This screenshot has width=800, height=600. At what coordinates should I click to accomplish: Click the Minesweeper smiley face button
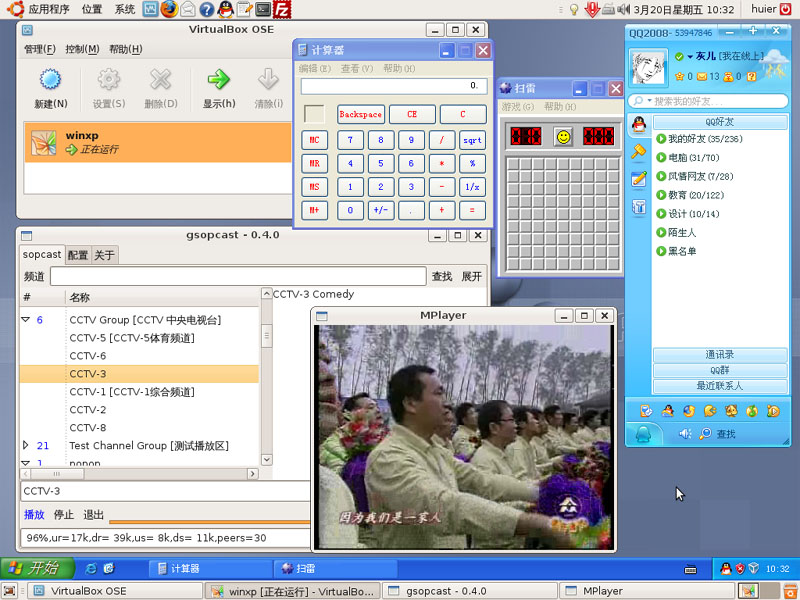pos(563,136)
